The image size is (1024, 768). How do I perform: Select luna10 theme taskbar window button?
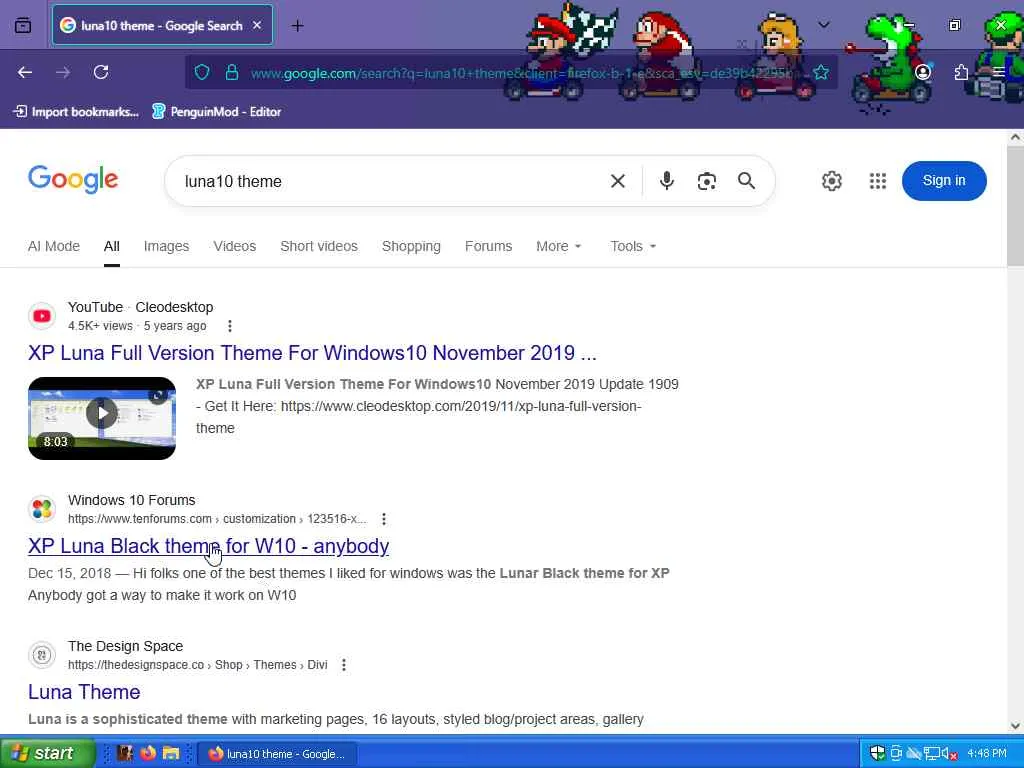277,754
